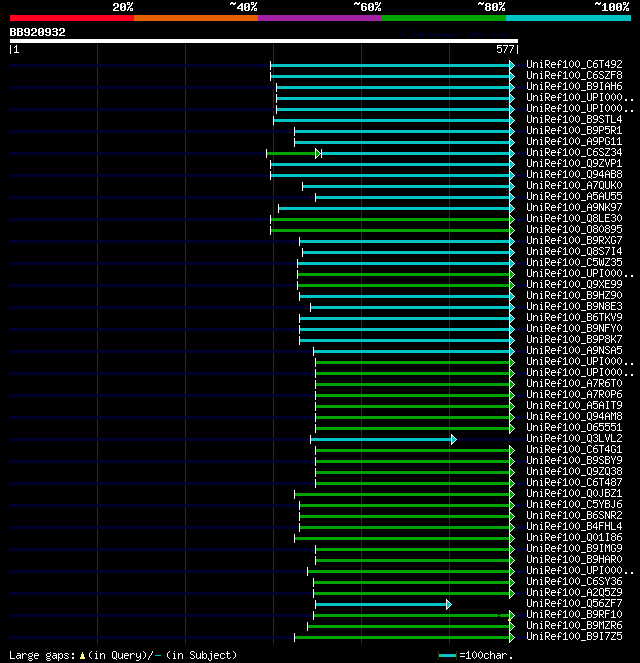Open hit UniRef100_Q9ZVP1
This screenshot has width=640, height=663.
point(574,163)
